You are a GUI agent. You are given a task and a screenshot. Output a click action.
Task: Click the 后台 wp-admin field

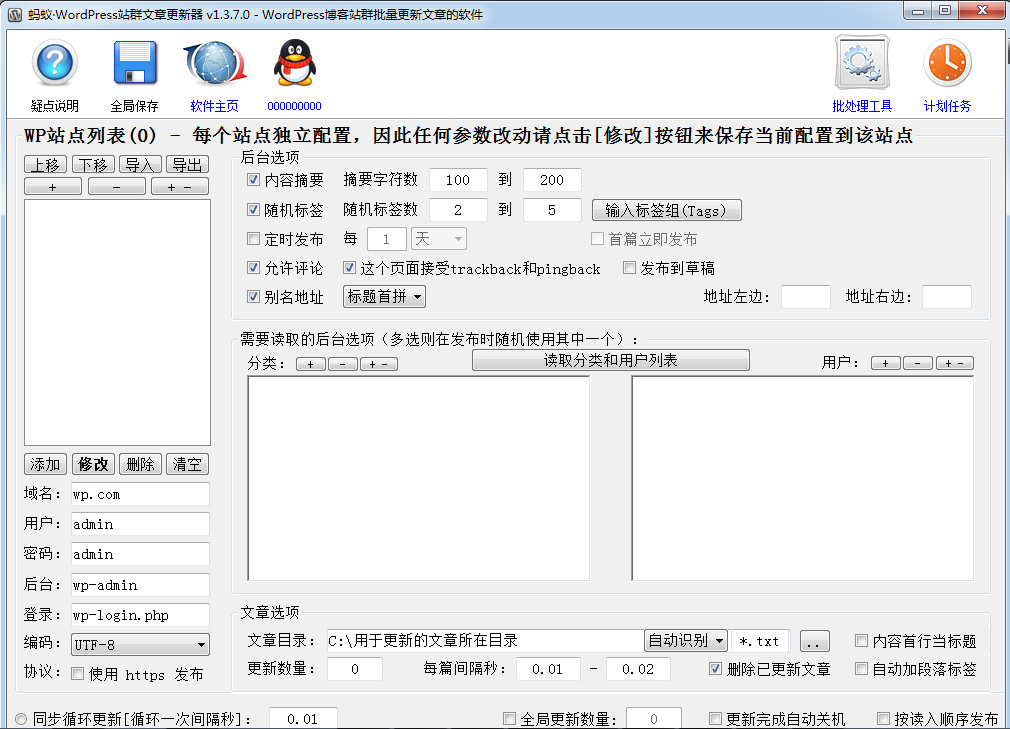click(x=140, y=585)
